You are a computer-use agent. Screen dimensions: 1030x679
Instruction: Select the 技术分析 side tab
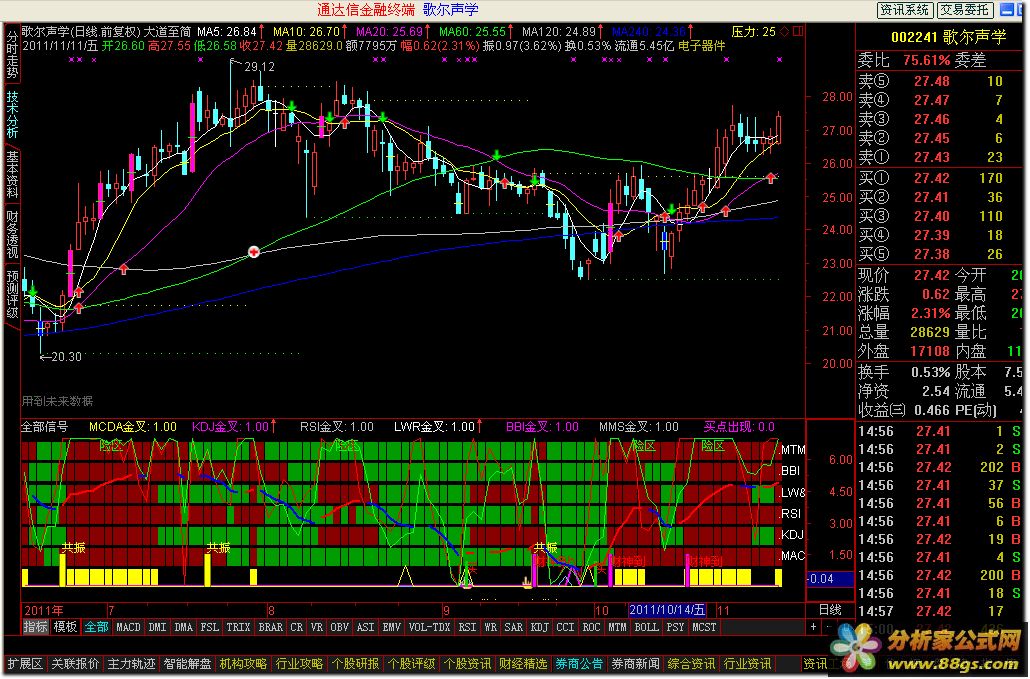click(x=12, y=114)
